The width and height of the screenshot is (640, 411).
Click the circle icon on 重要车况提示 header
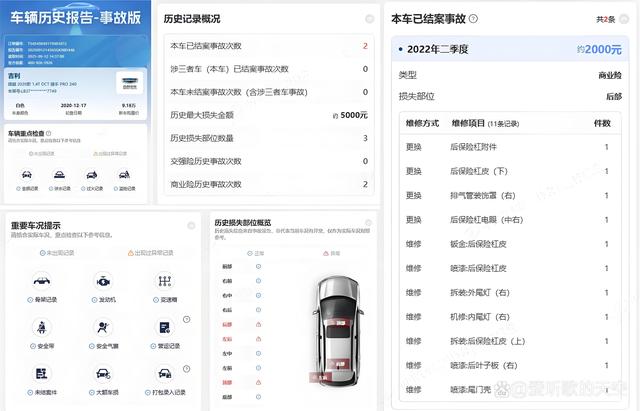pos(191,225)
